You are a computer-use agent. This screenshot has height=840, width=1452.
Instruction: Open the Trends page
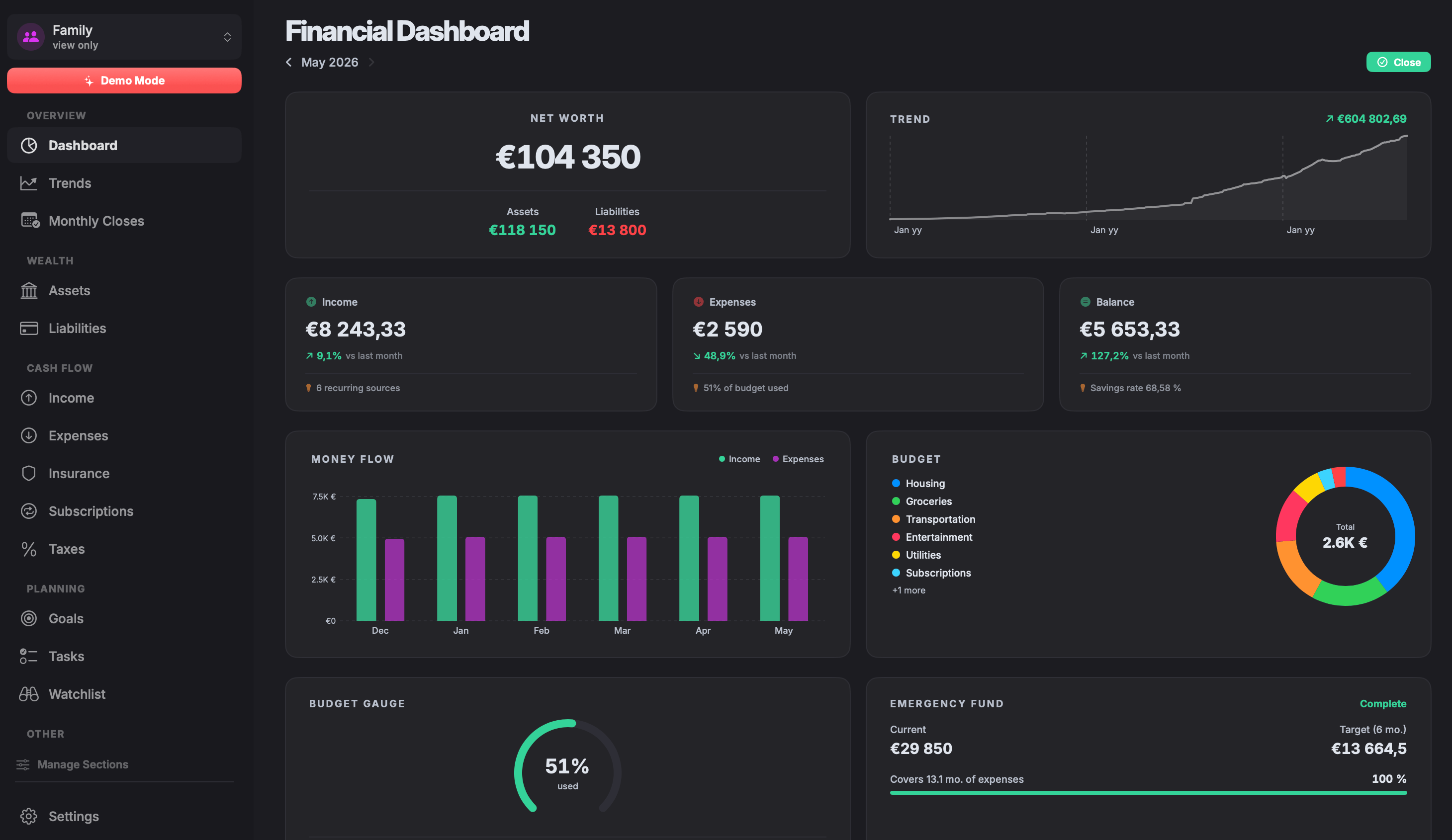pos(124,183)
